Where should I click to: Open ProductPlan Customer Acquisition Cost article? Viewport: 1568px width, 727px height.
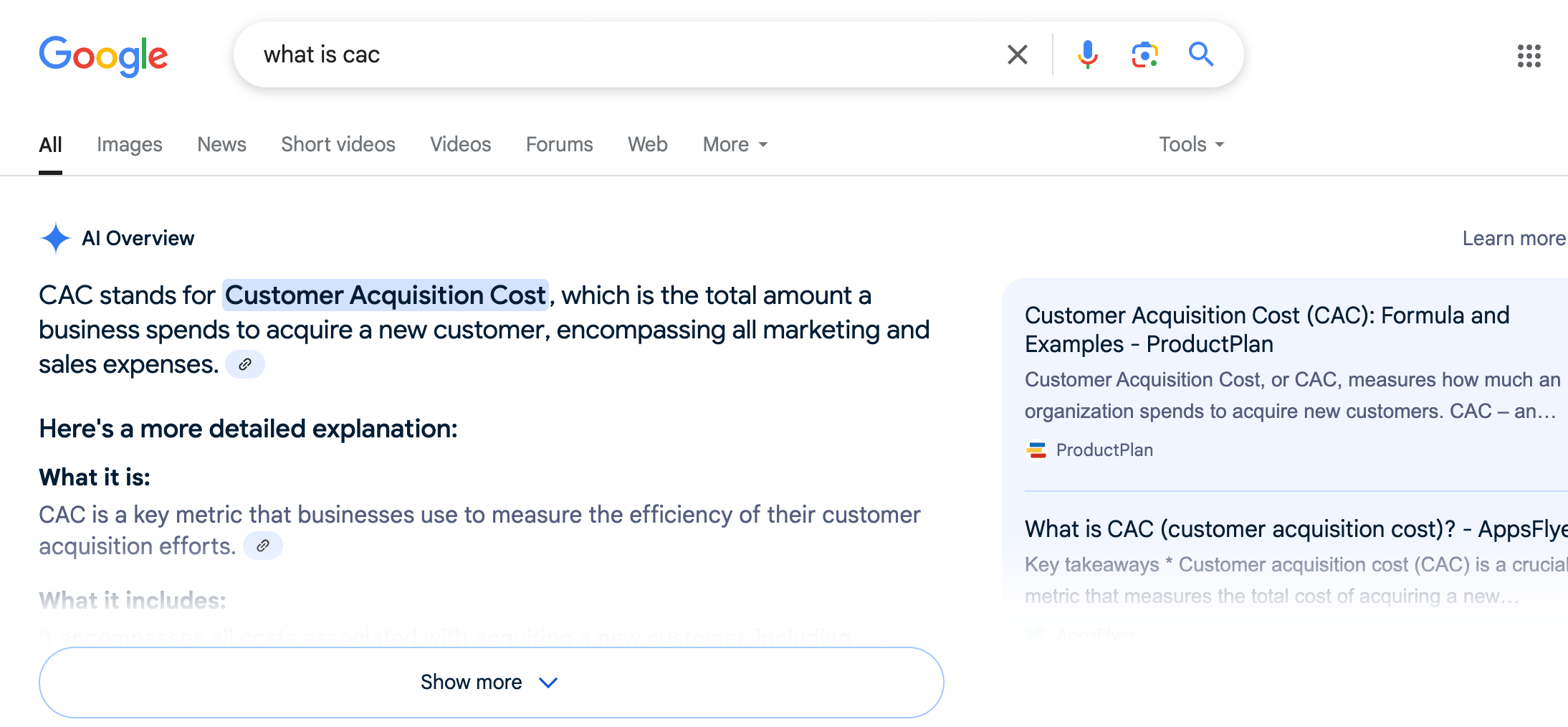click(1266, 329)
